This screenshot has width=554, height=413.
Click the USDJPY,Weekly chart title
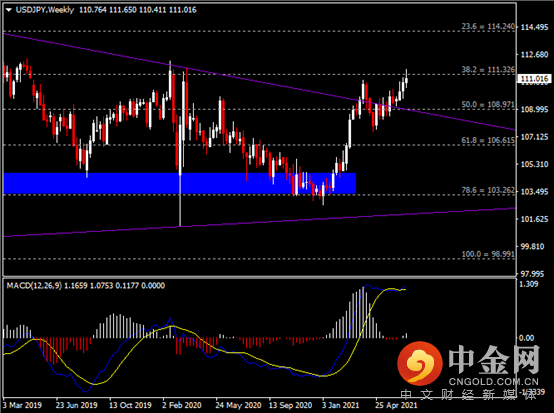pos(45,10)
